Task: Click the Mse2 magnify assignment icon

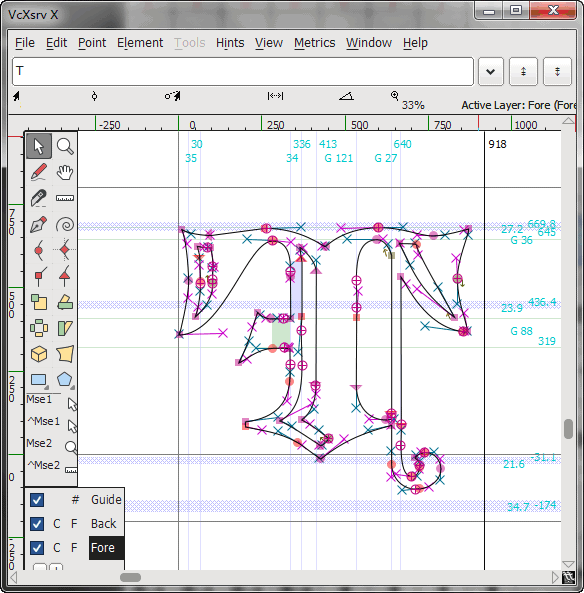Action: pyautogui.click(x=71, y=447)
